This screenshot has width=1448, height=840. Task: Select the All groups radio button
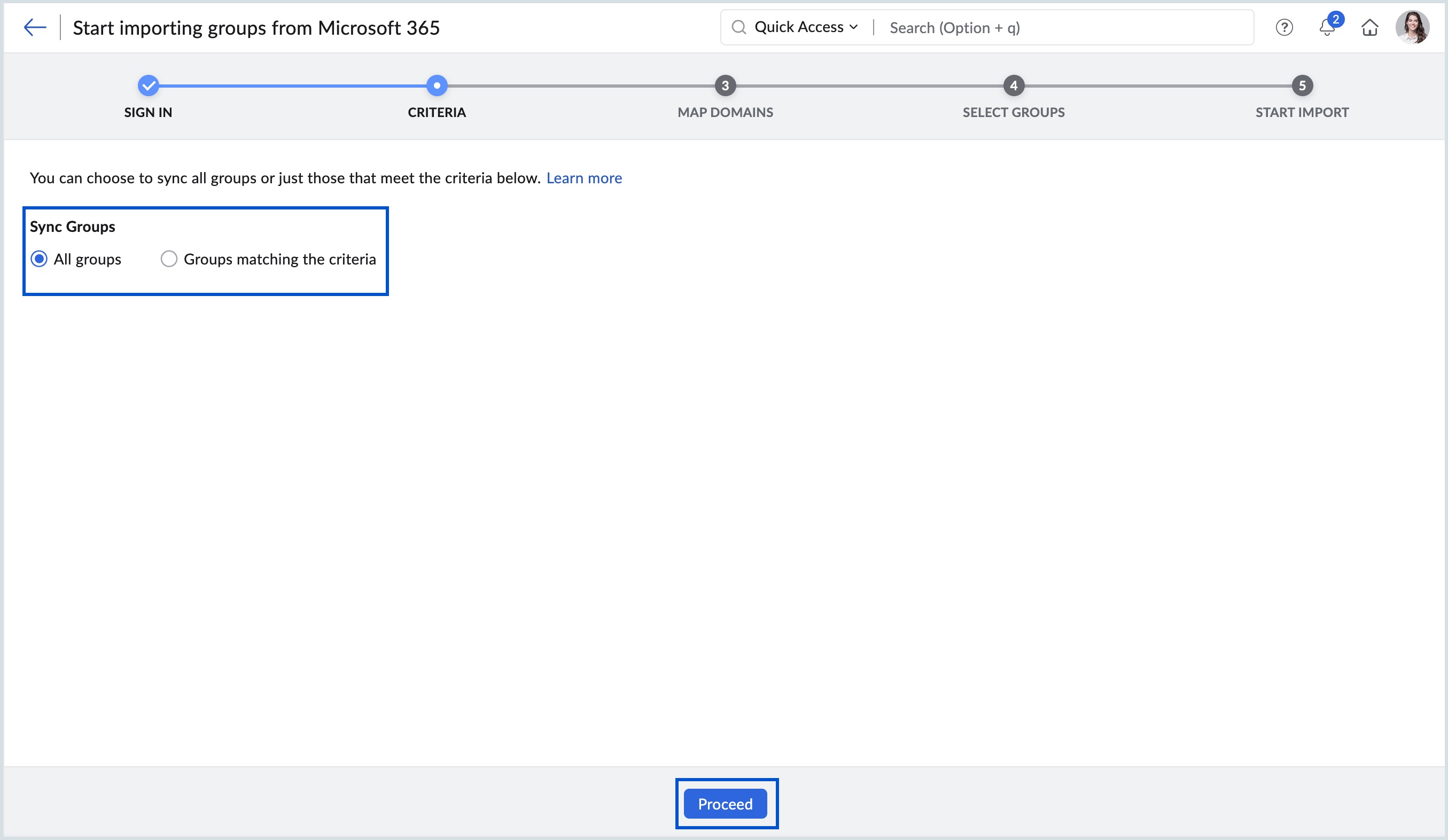(38, 259)
